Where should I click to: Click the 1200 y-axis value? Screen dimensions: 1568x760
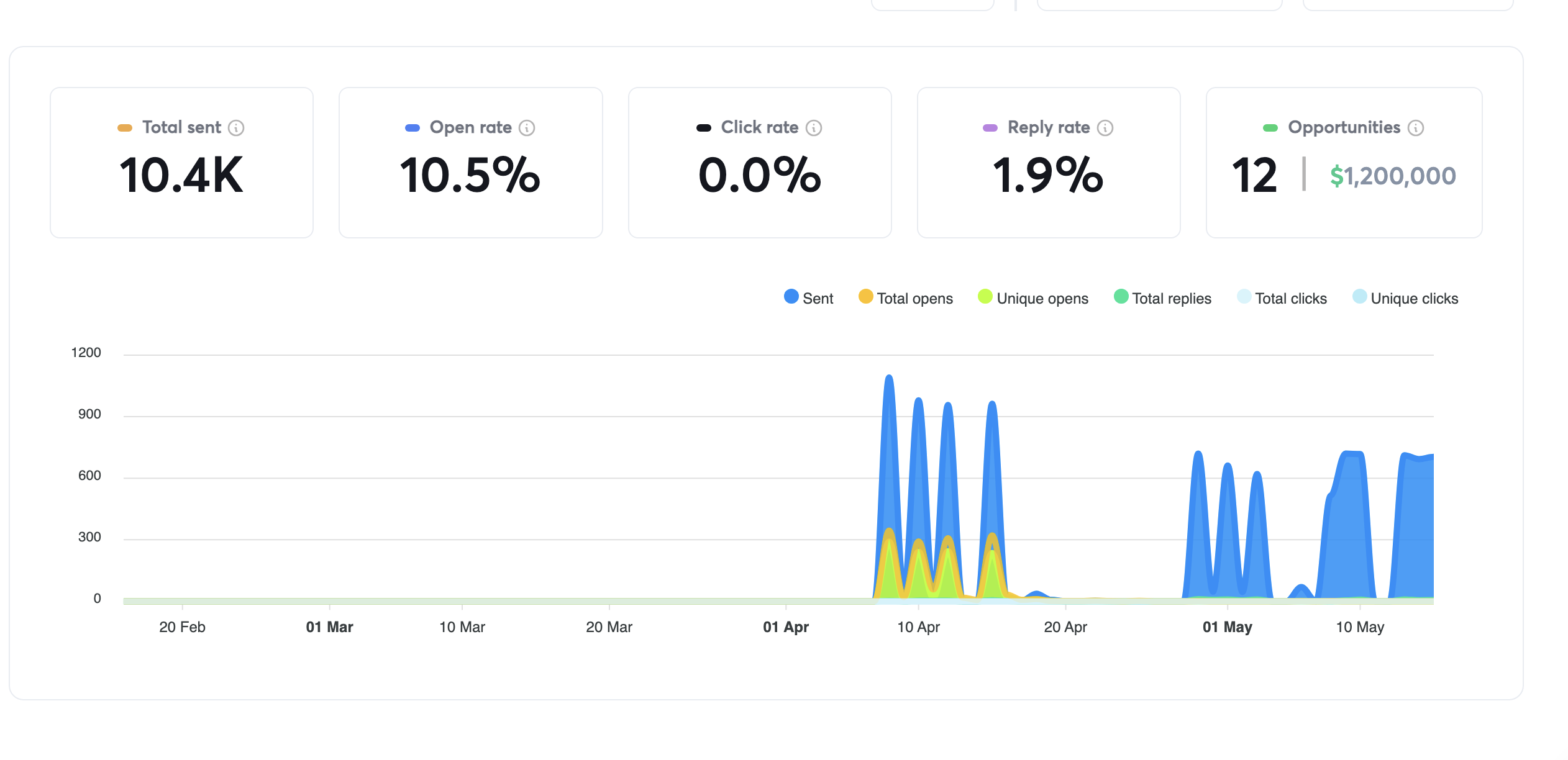tap(86, 353)
